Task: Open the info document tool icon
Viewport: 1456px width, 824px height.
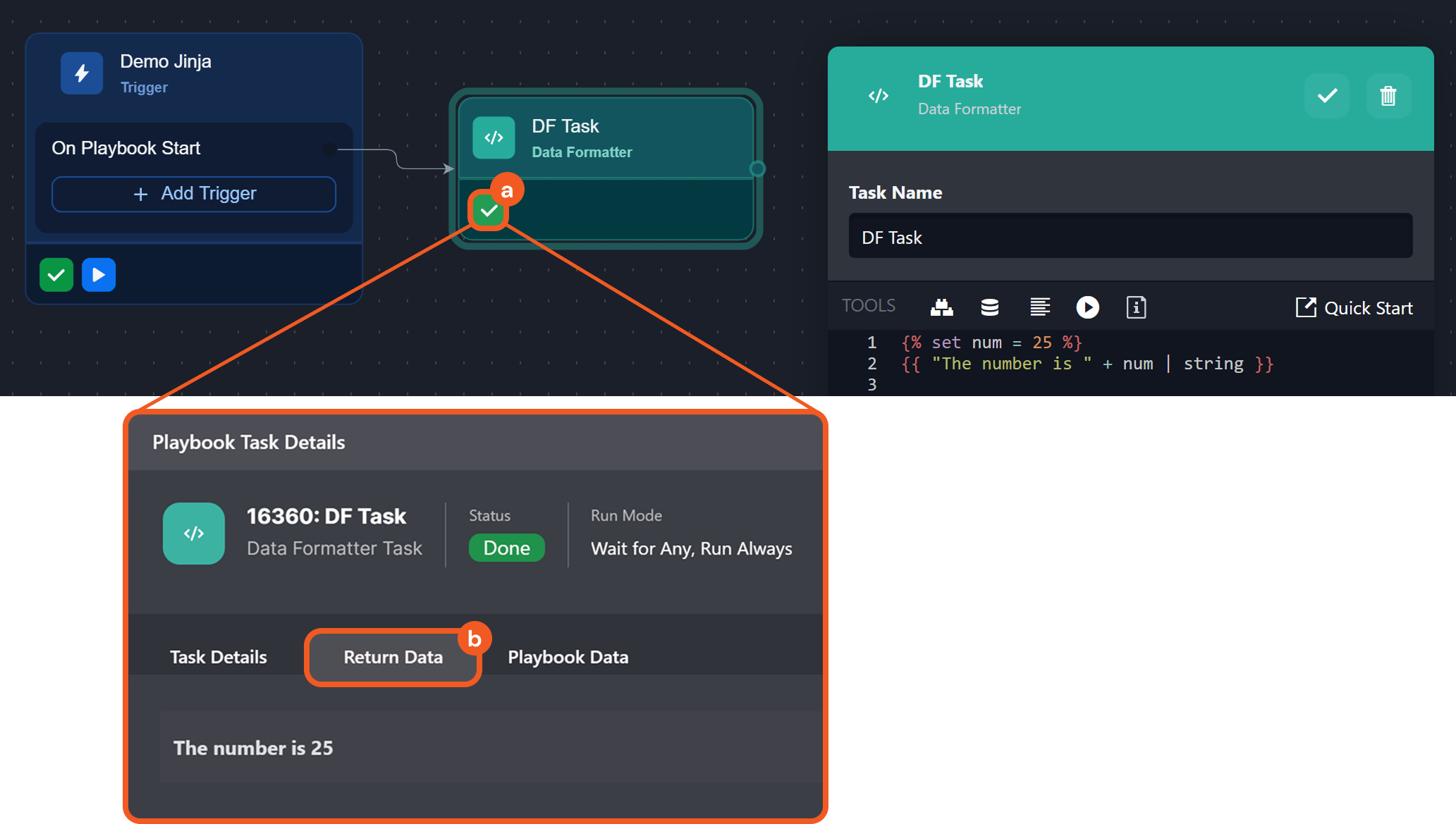Action: tap(1136, 307)
